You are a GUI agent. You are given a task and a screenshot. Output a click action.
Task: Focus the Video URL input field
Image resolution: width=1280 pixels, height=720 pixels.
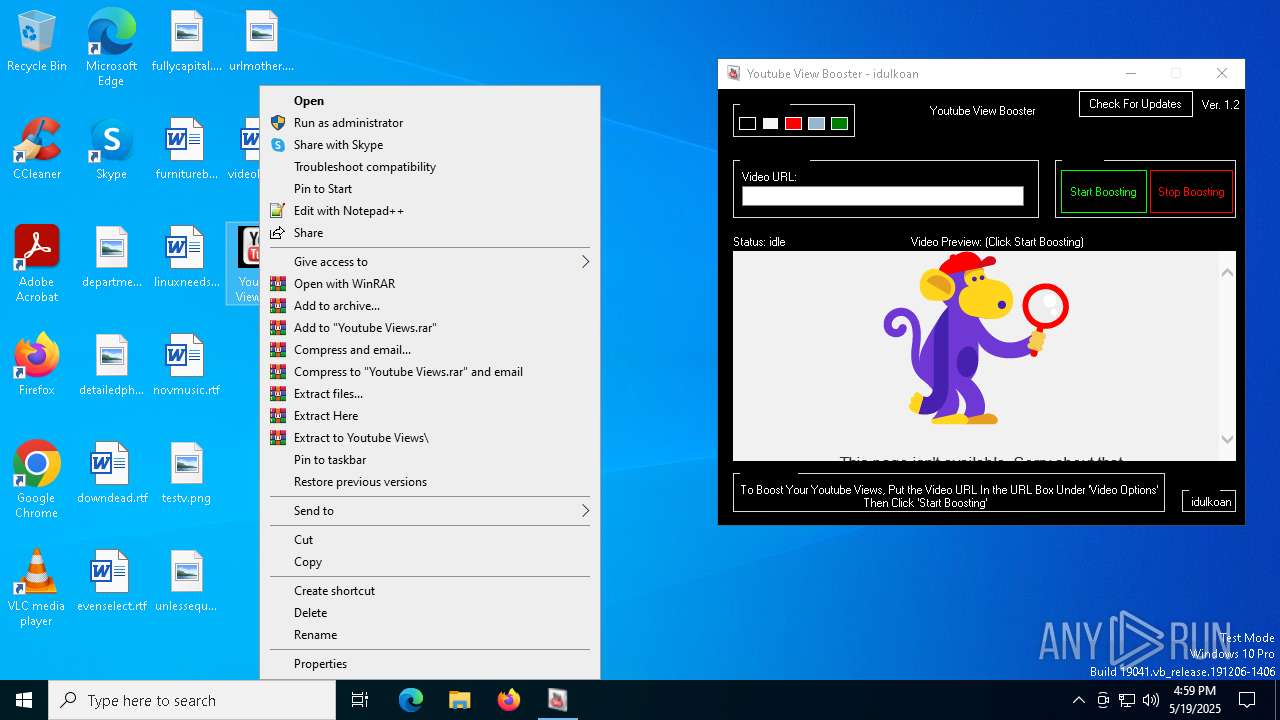click(883, 196)
